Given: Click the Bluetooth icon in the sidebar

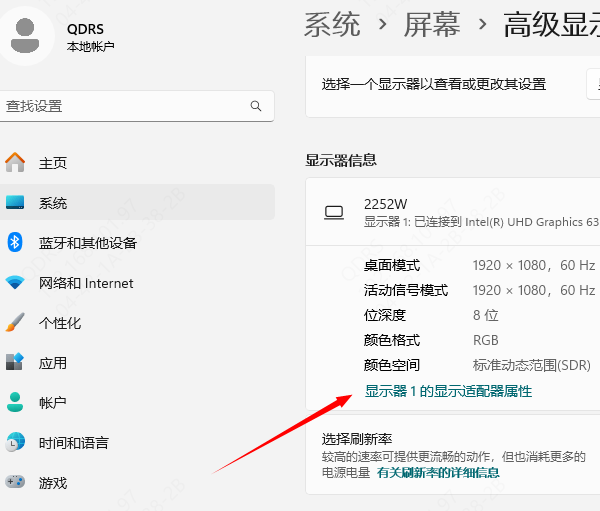Looking at the screenshot, I should click(x=15, y=242).
